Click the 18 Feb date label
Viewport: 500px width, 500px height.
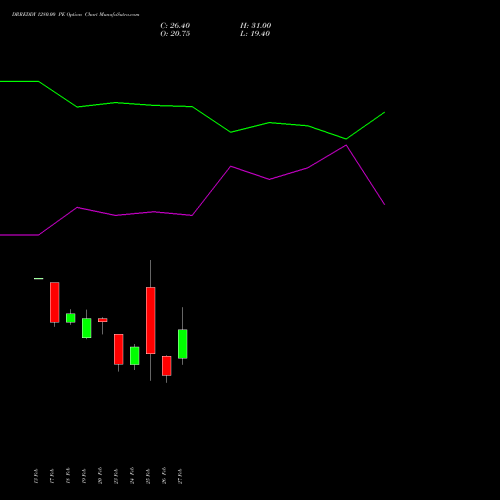(68, 476)
